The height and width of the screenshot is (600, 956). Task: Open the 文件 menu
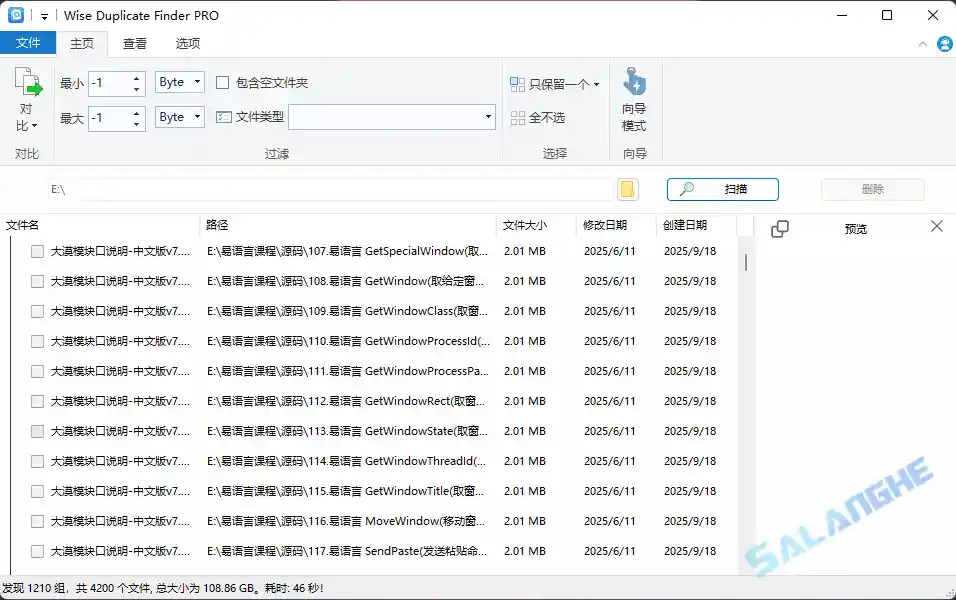(29, 44)
